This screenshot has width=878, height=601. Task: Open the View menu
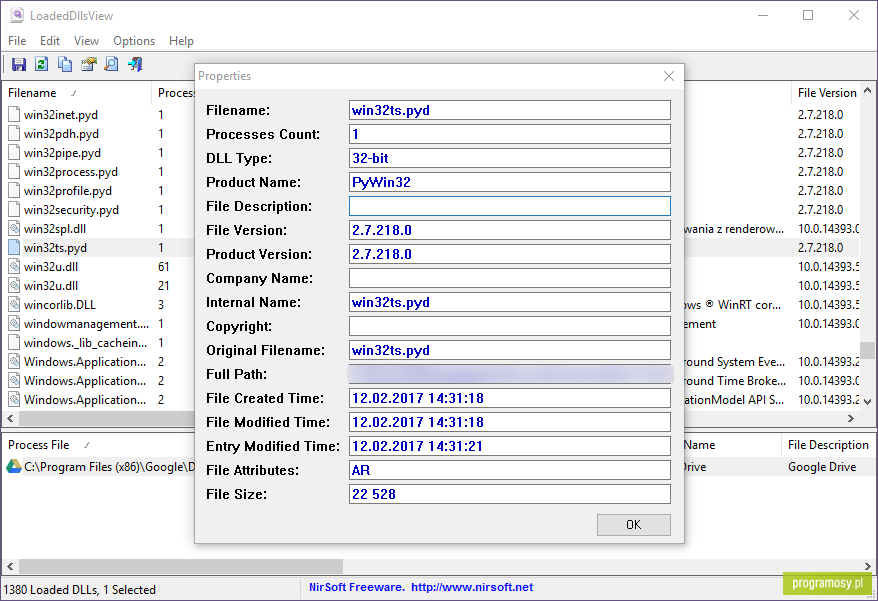(86, 41)
